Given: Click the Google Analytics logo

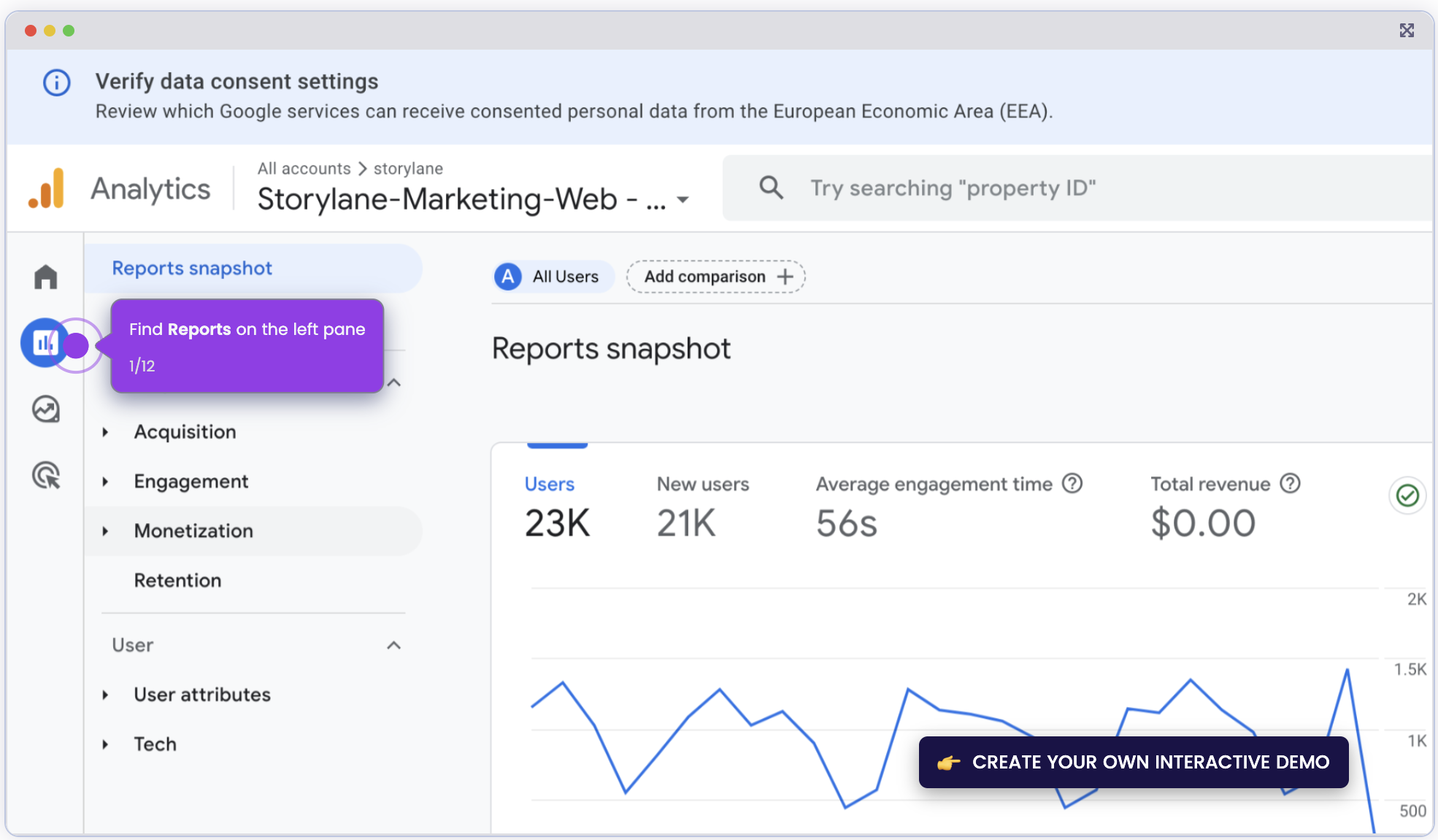Looking at the screenshot, I should [47, 188].
